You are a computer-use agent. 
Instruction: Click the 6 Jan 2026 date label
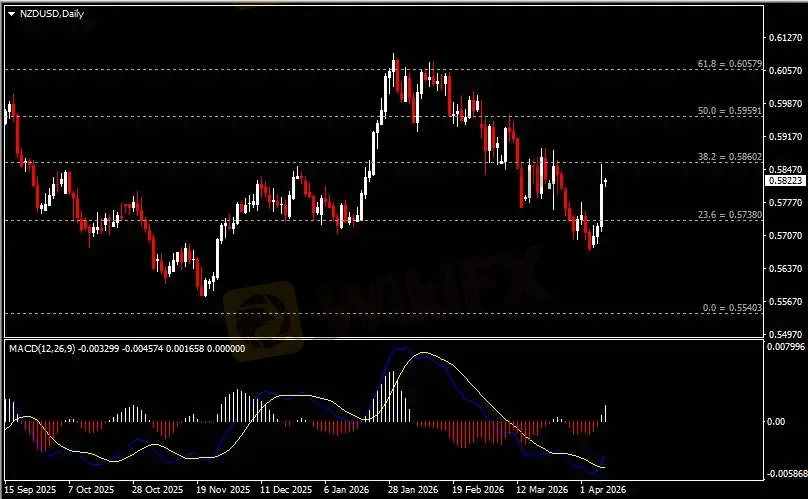click(x=346, y=489)
